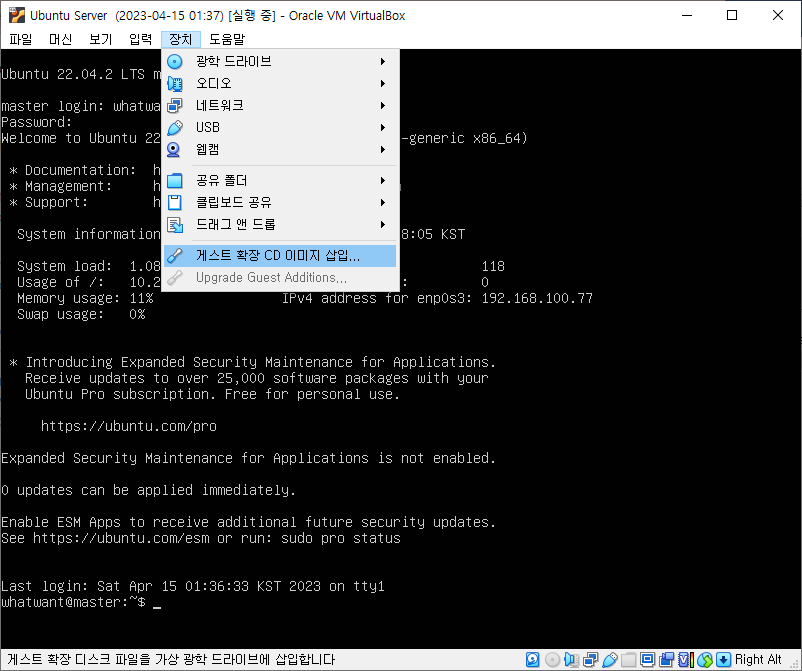This screenshot has height=671, width=802.
Task: Click wrench icon beside 게스트 확장 CD
Action: (175, 256)
